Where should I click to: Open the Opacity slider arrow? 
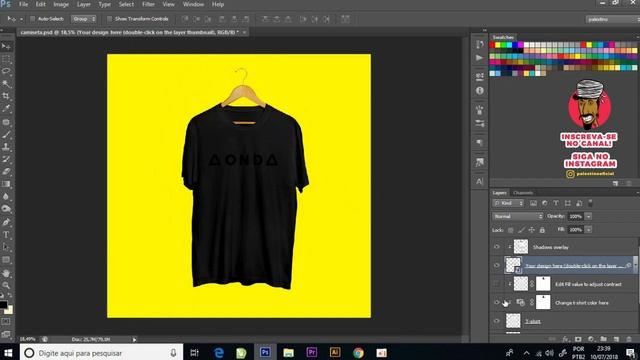[x=588, y=216]
